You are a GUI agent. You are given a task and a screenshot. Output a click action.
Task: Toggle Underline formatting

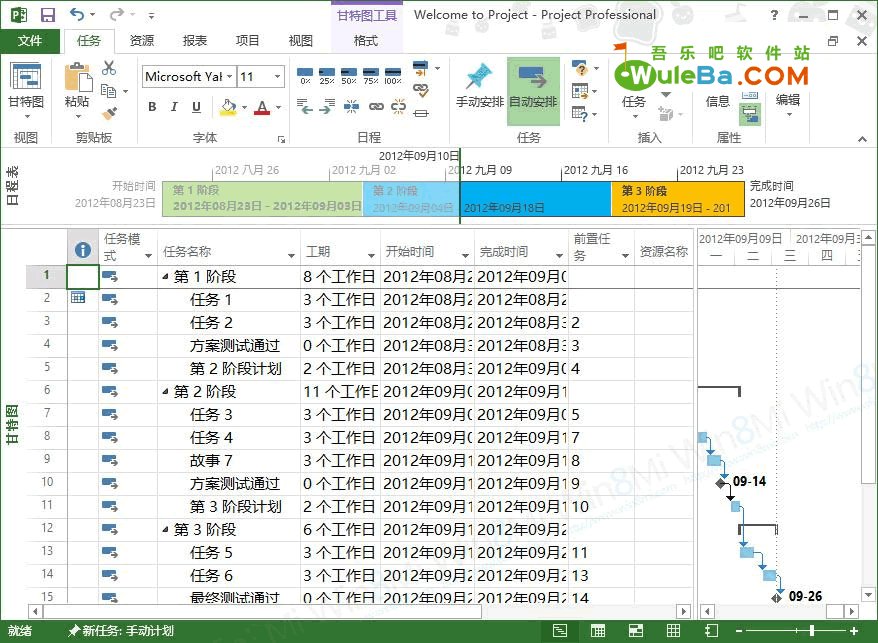coord(196,106)
